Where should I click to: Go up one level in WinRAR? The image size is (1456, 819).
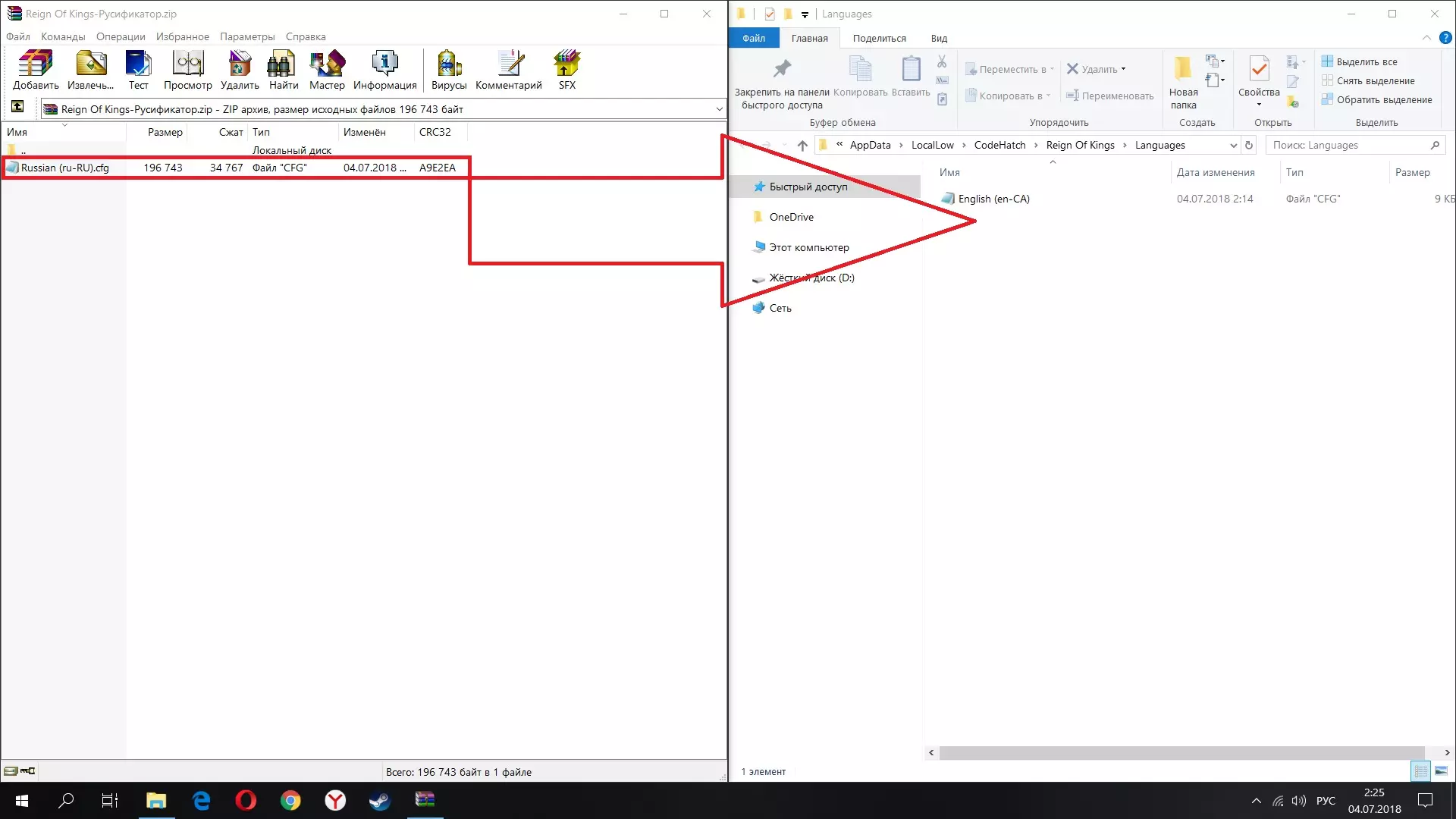point(17,107)
